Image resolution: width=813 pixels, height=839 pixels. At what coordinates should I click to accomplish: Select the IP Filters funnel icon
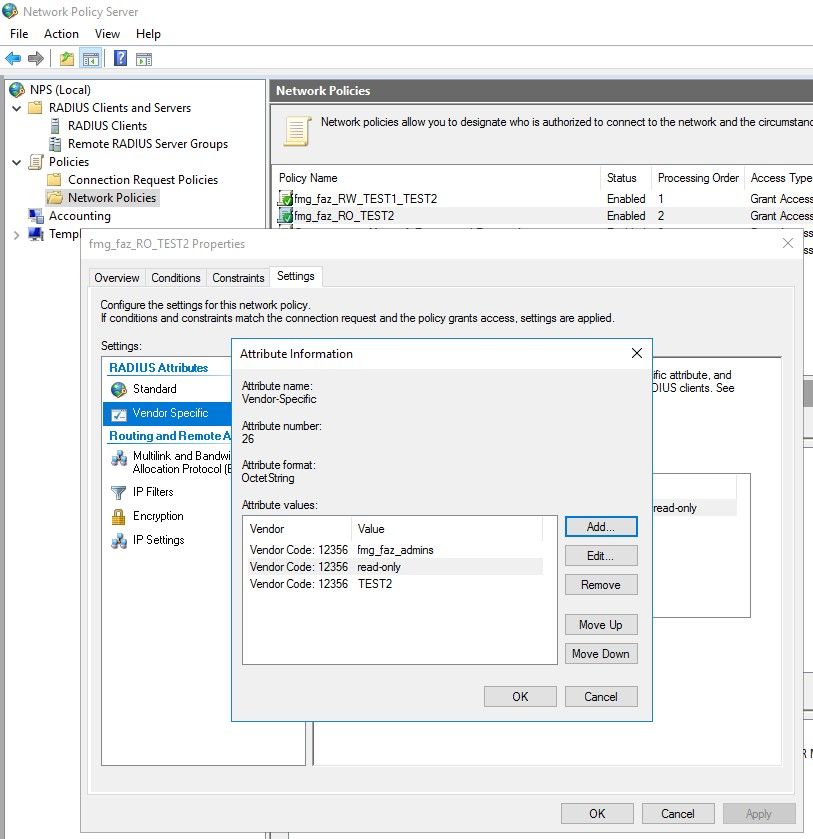click(x=119, y=492)
